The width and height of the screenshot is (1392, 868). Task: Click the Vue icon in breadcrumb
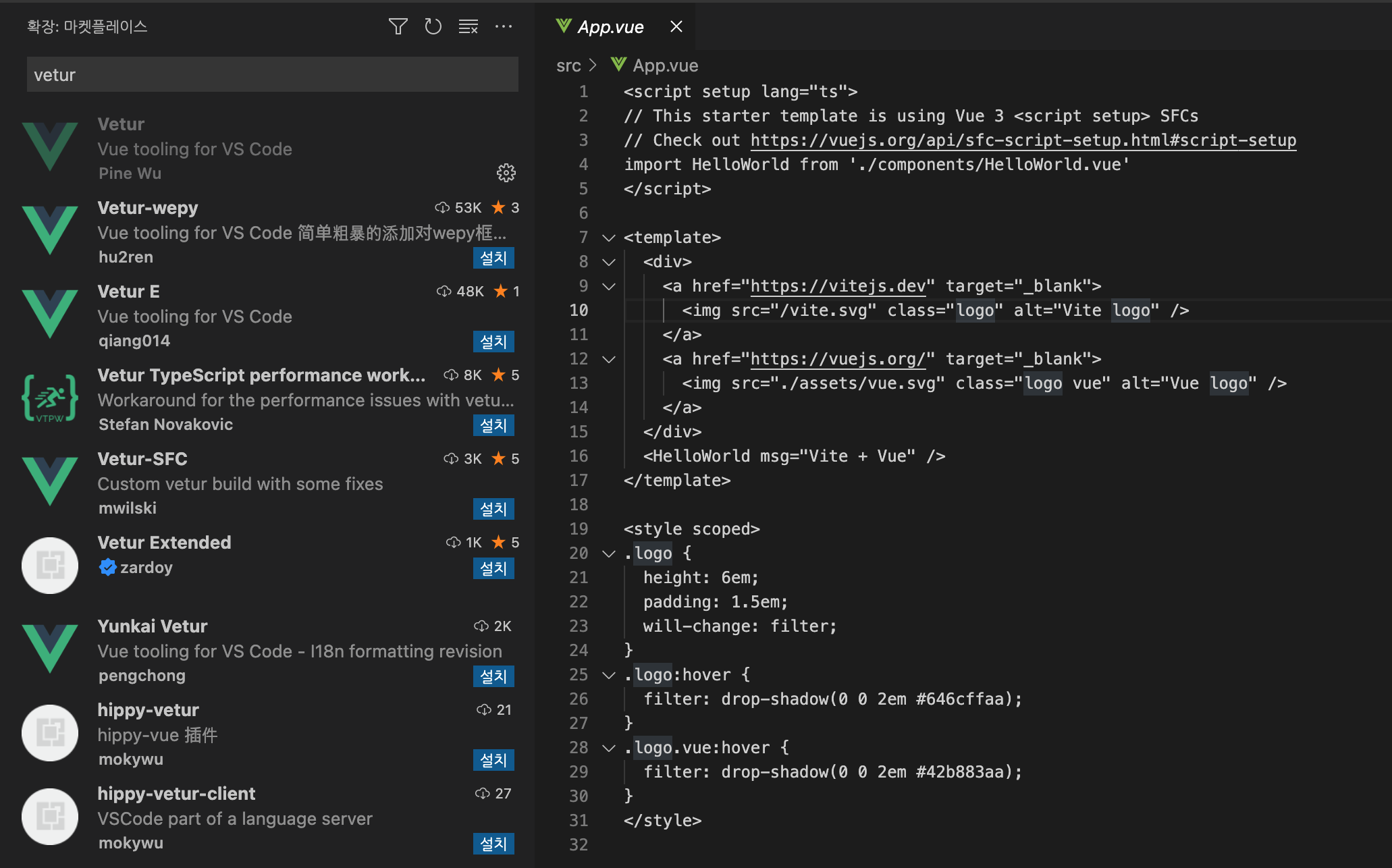pyautogui.click(x=618, y=65)
